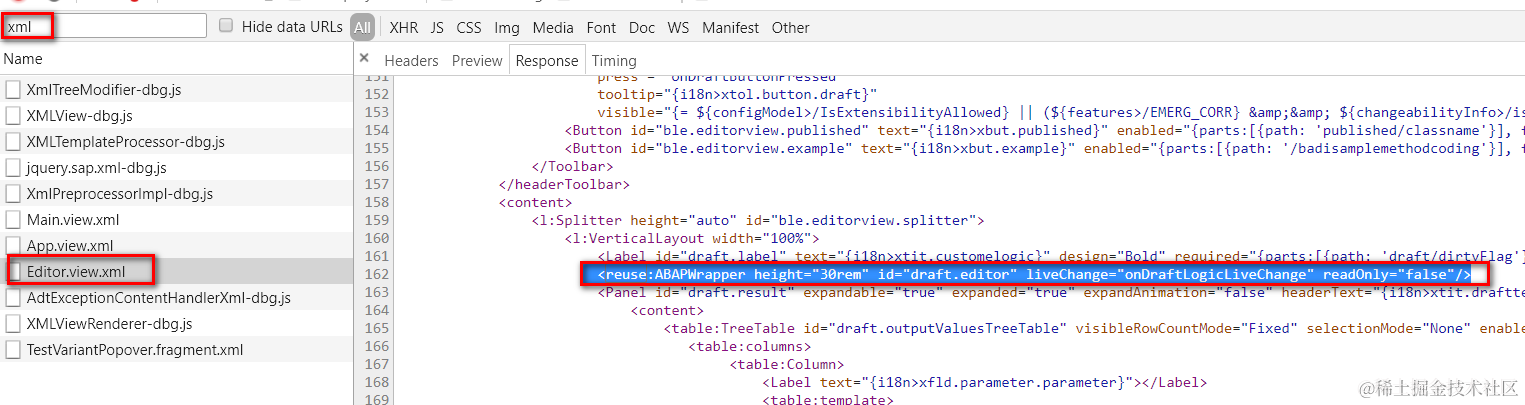Click line number 162 in response

[x=375, y=274]
